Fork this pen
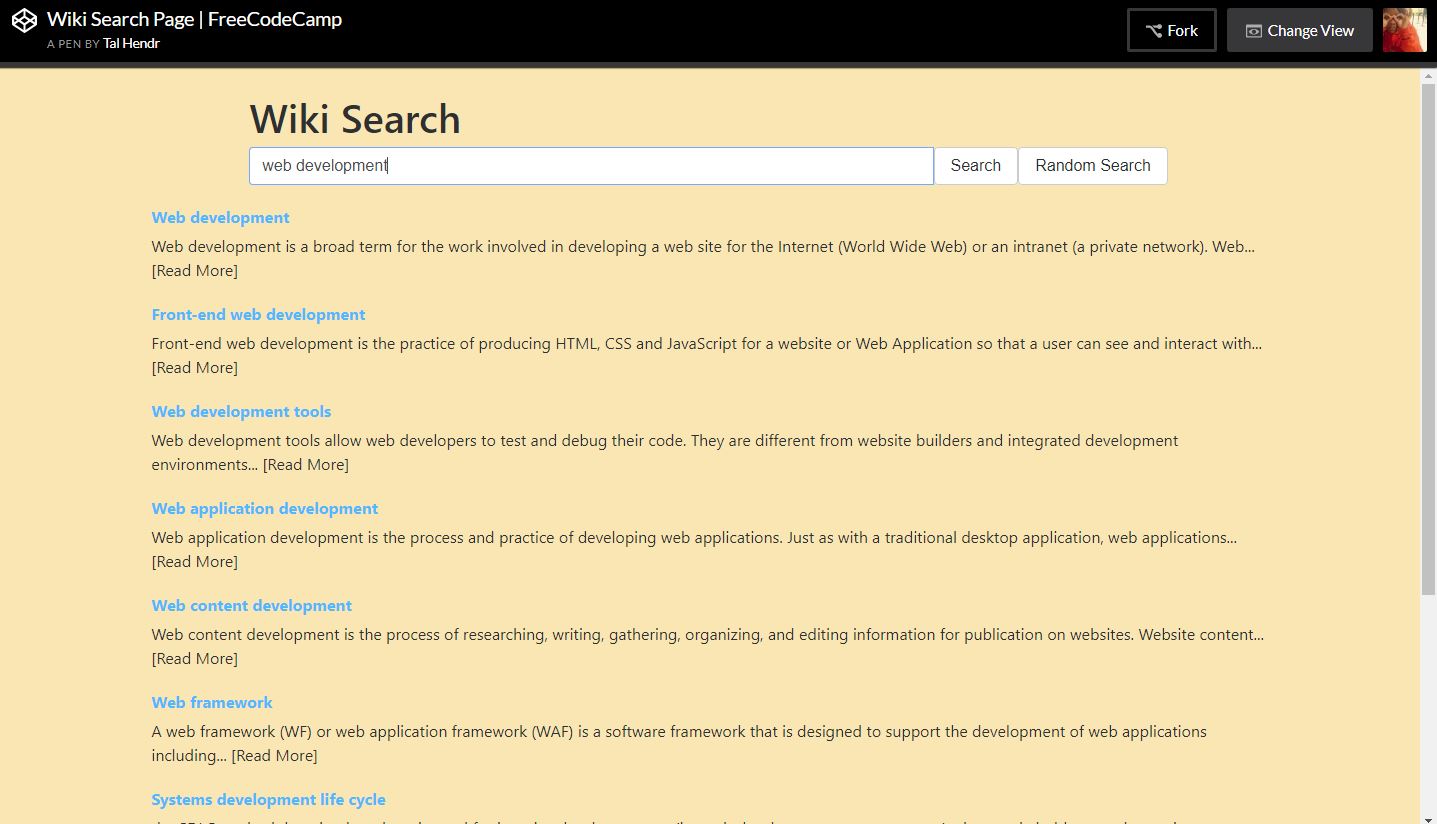Screen dimensions: 1437x824 point(1172,30)
